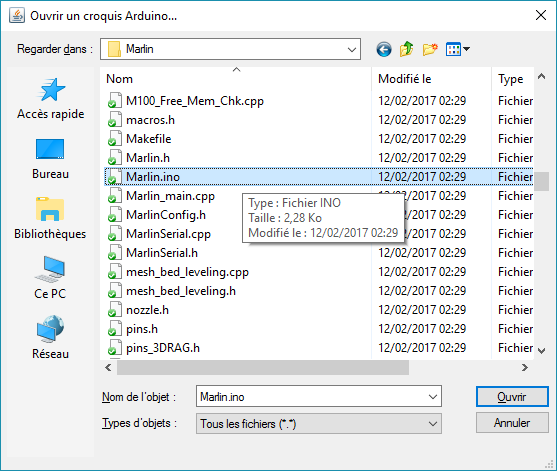Select the file name pins_3DRAG.h

(x=163, y=348)
